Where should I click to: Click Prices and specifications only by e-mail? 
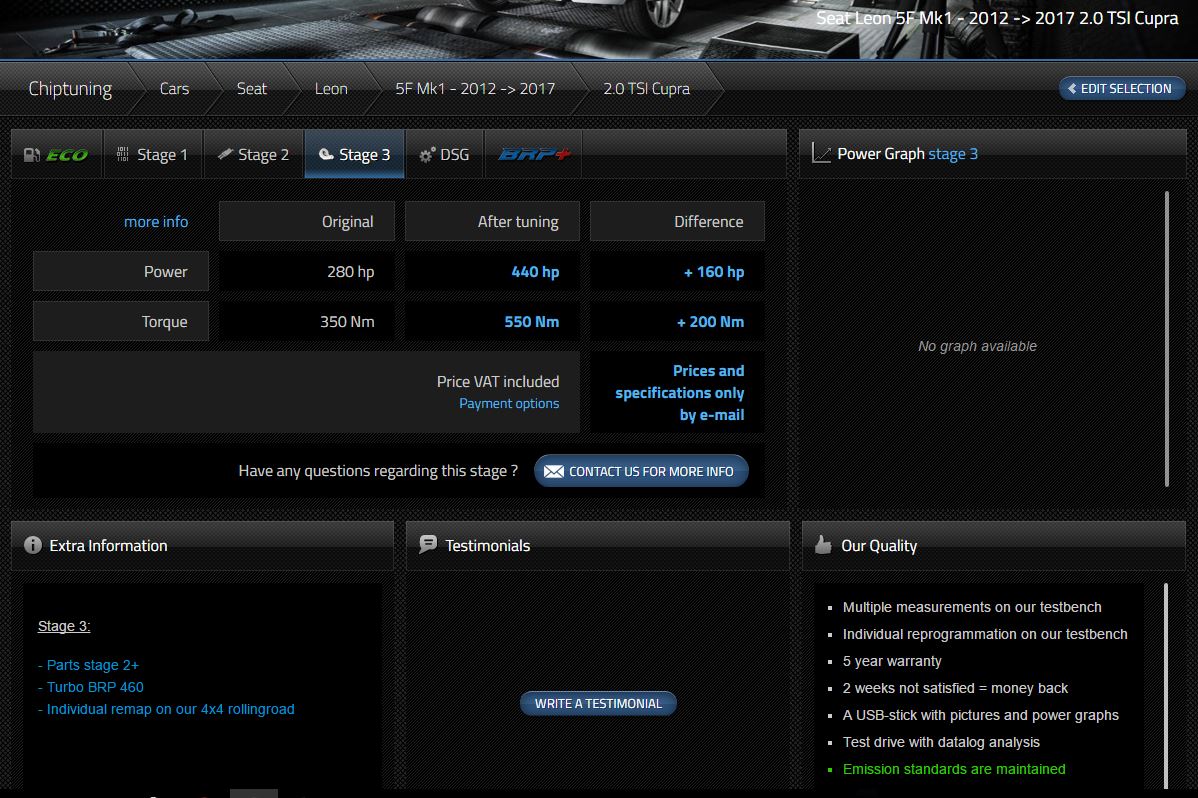[679, 393]
